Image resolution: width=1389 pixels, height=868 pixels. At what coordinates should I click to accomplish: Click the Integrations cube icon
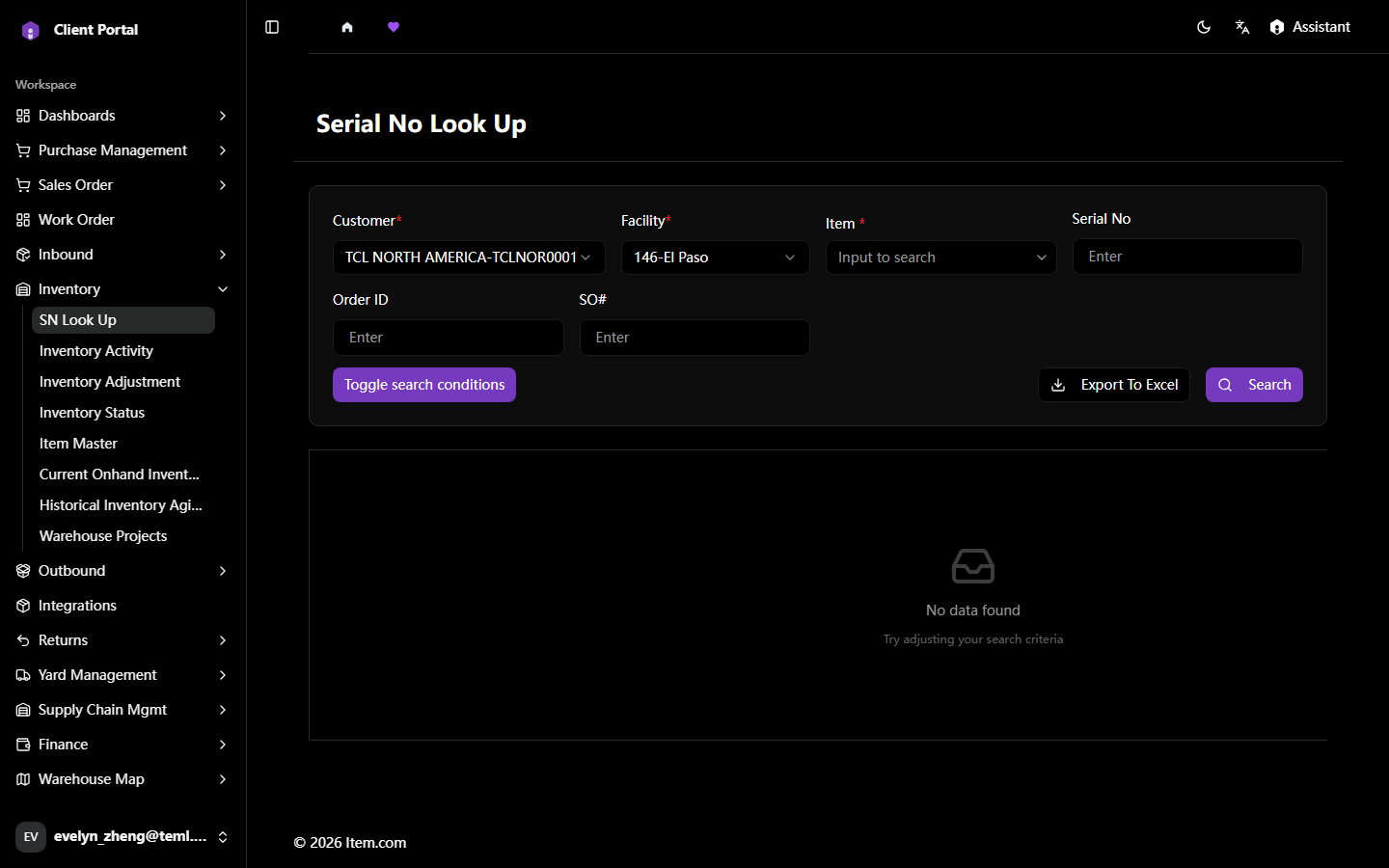click(x=23, y=606)
